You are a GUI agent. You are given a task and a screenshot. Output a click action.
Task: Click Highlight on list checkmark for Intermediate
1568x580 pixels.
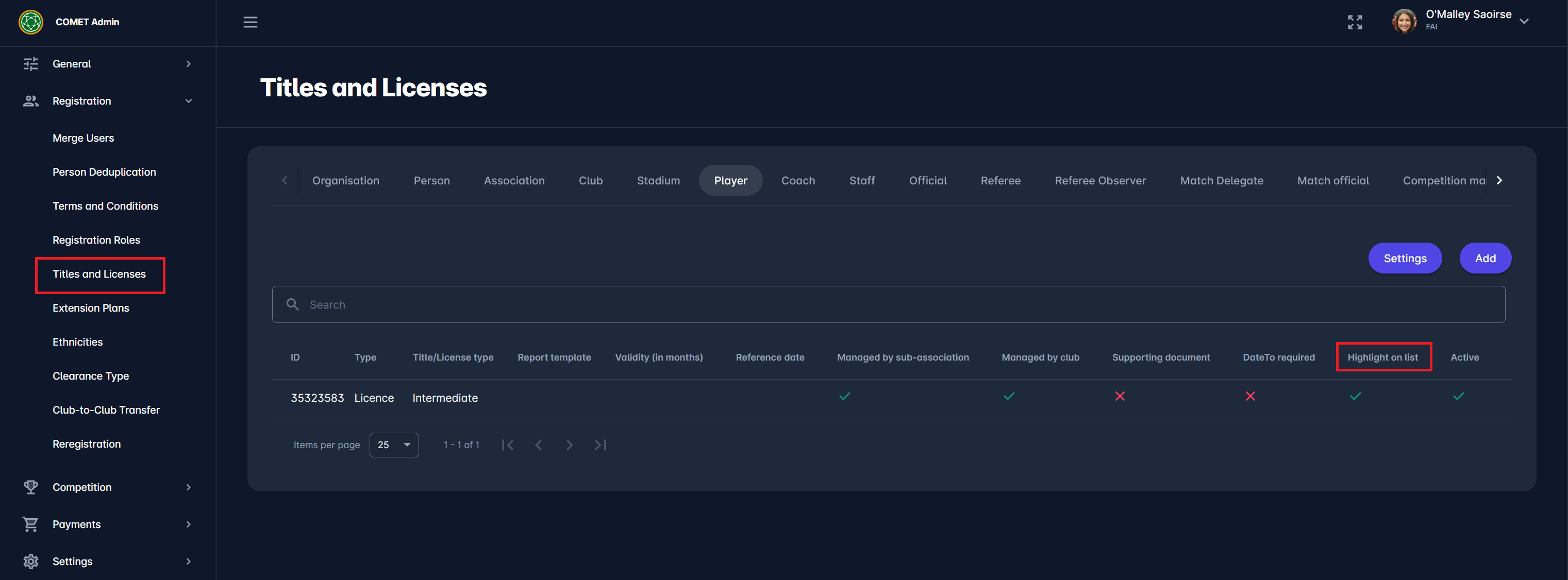pos(1355,397)
